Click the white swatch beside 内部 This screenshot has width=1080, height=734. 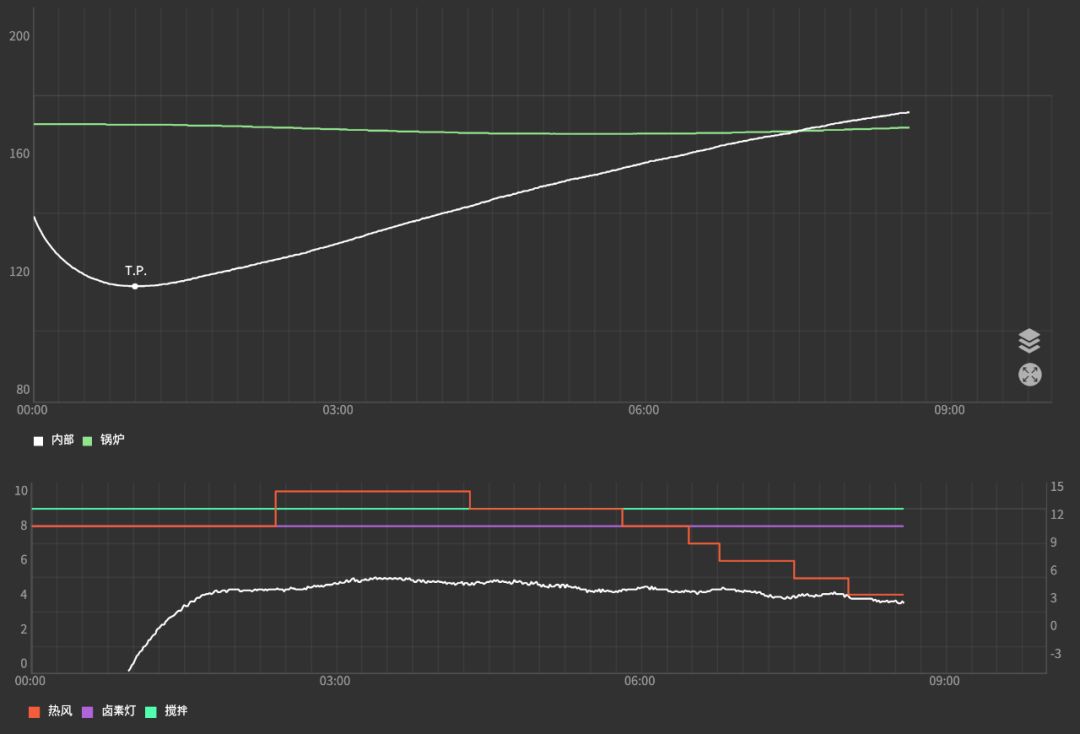[39, 440]
